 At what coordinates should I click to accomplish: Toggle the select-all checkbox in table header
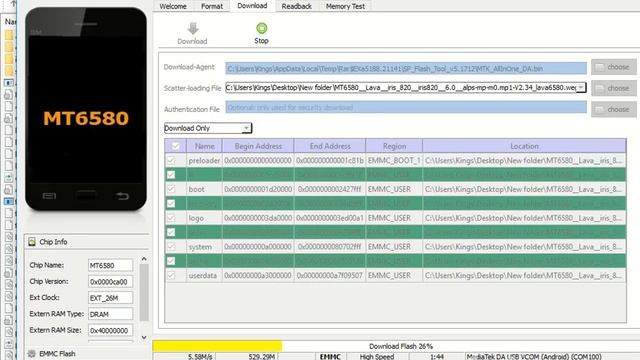coord(176,146)
